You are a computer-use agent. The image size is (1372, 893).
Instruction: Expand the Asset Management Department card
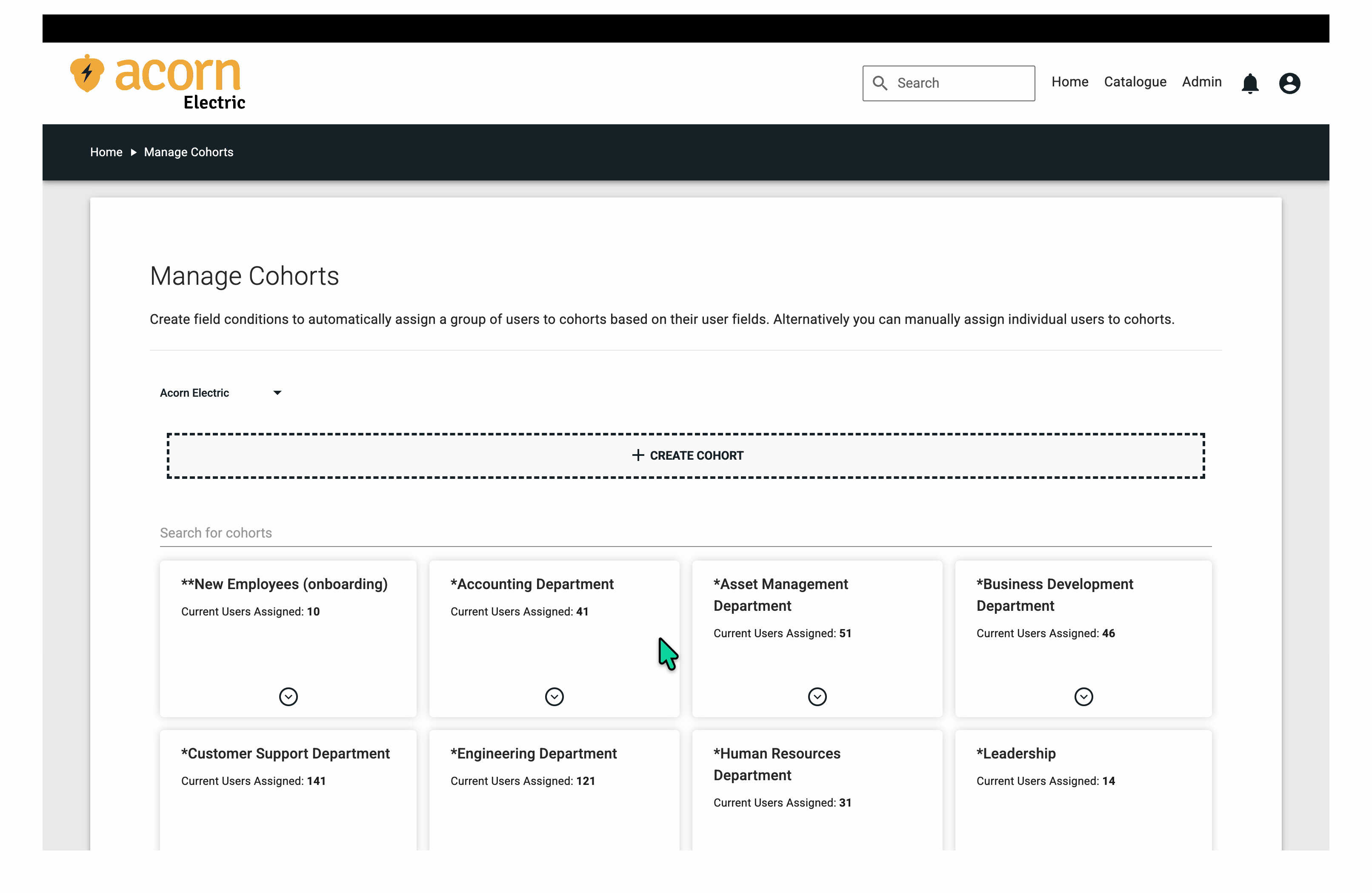click(817, 696)
